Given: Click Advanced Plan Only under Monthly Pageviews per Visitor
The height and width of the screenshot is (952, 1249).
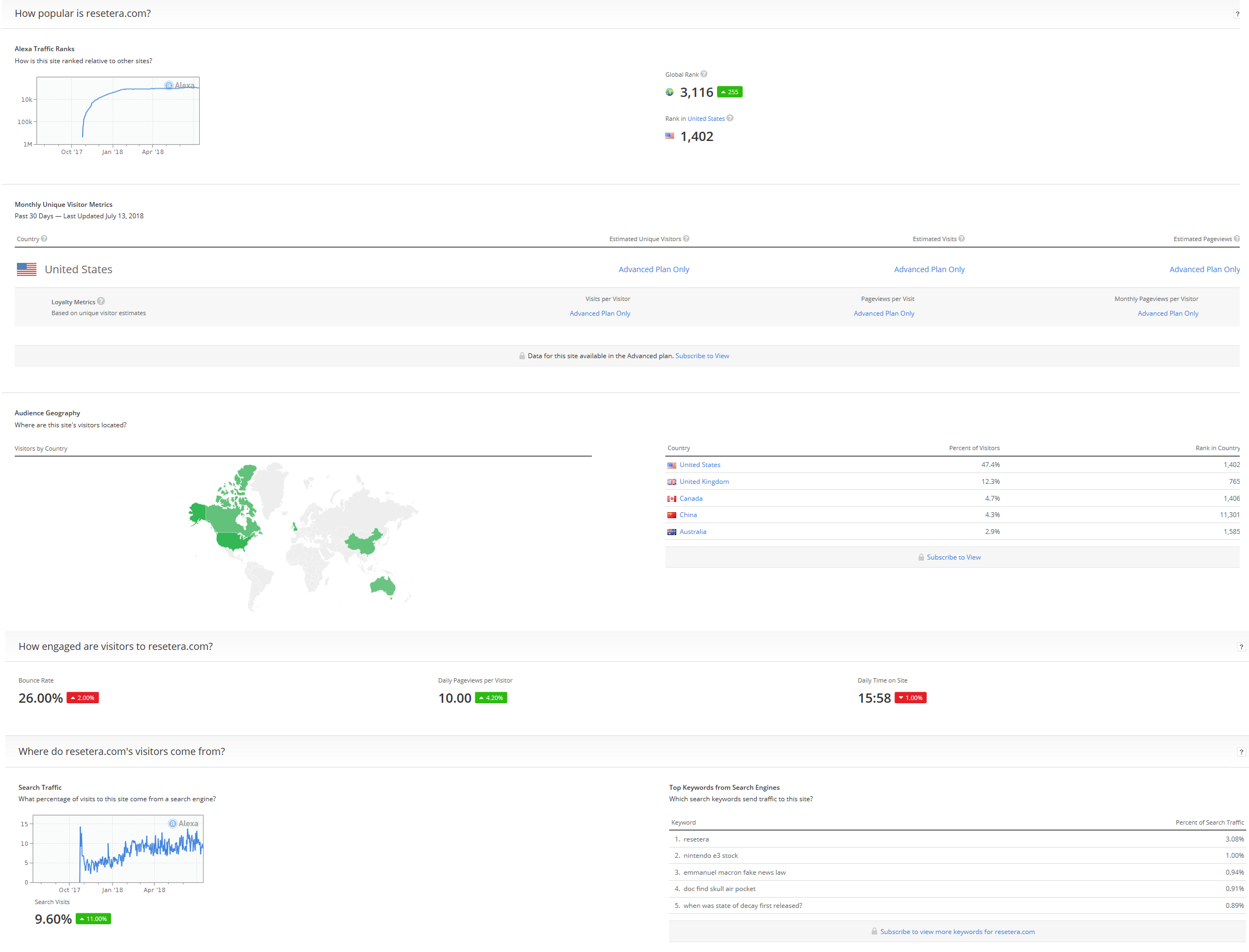Looking at the screenshot, I should tap(1168, 314).
